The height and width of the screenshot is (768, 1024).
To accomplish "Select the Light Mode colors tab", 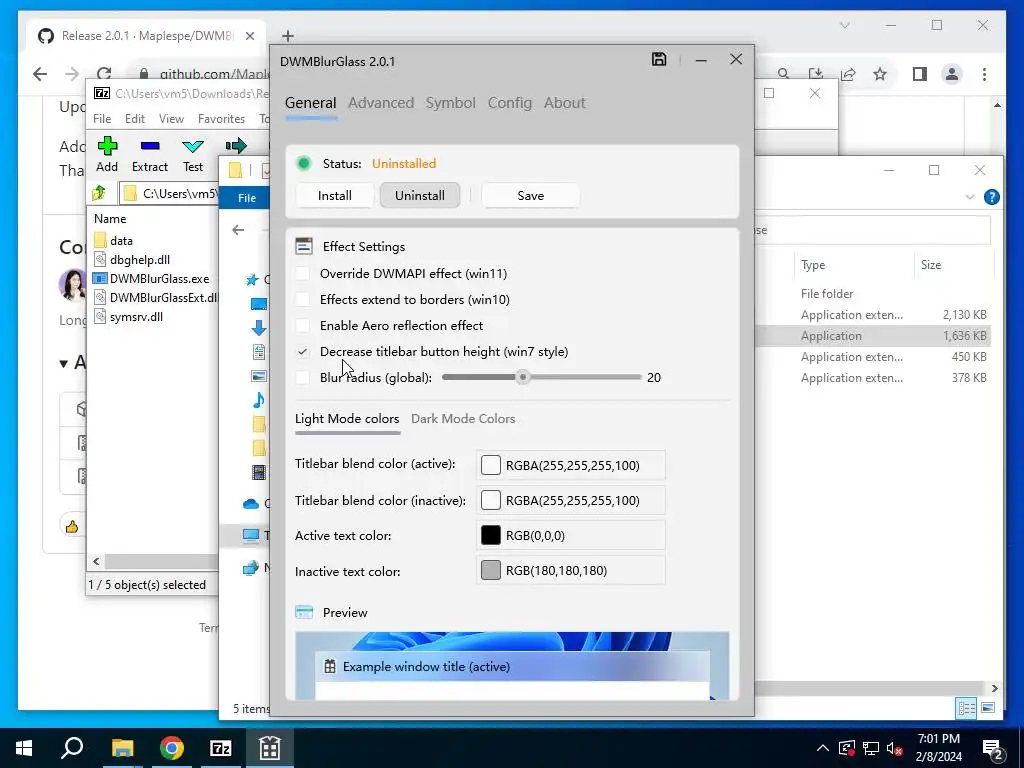I will [347, 419].
